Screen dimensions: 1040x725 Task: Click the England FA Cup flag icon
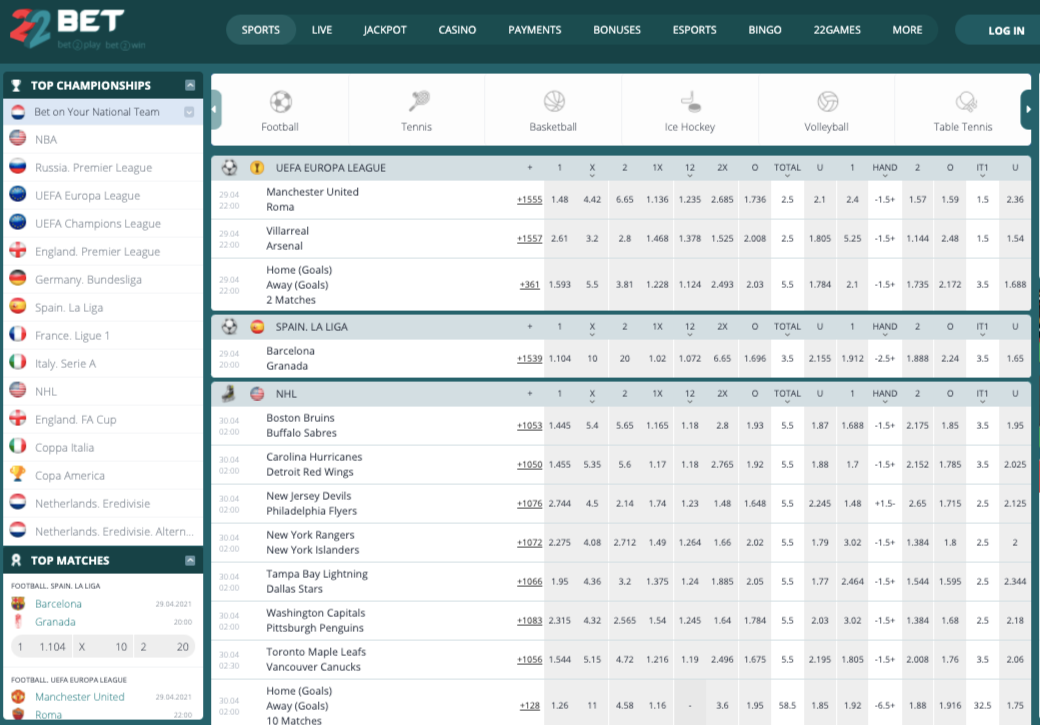[x=18, y=419]
